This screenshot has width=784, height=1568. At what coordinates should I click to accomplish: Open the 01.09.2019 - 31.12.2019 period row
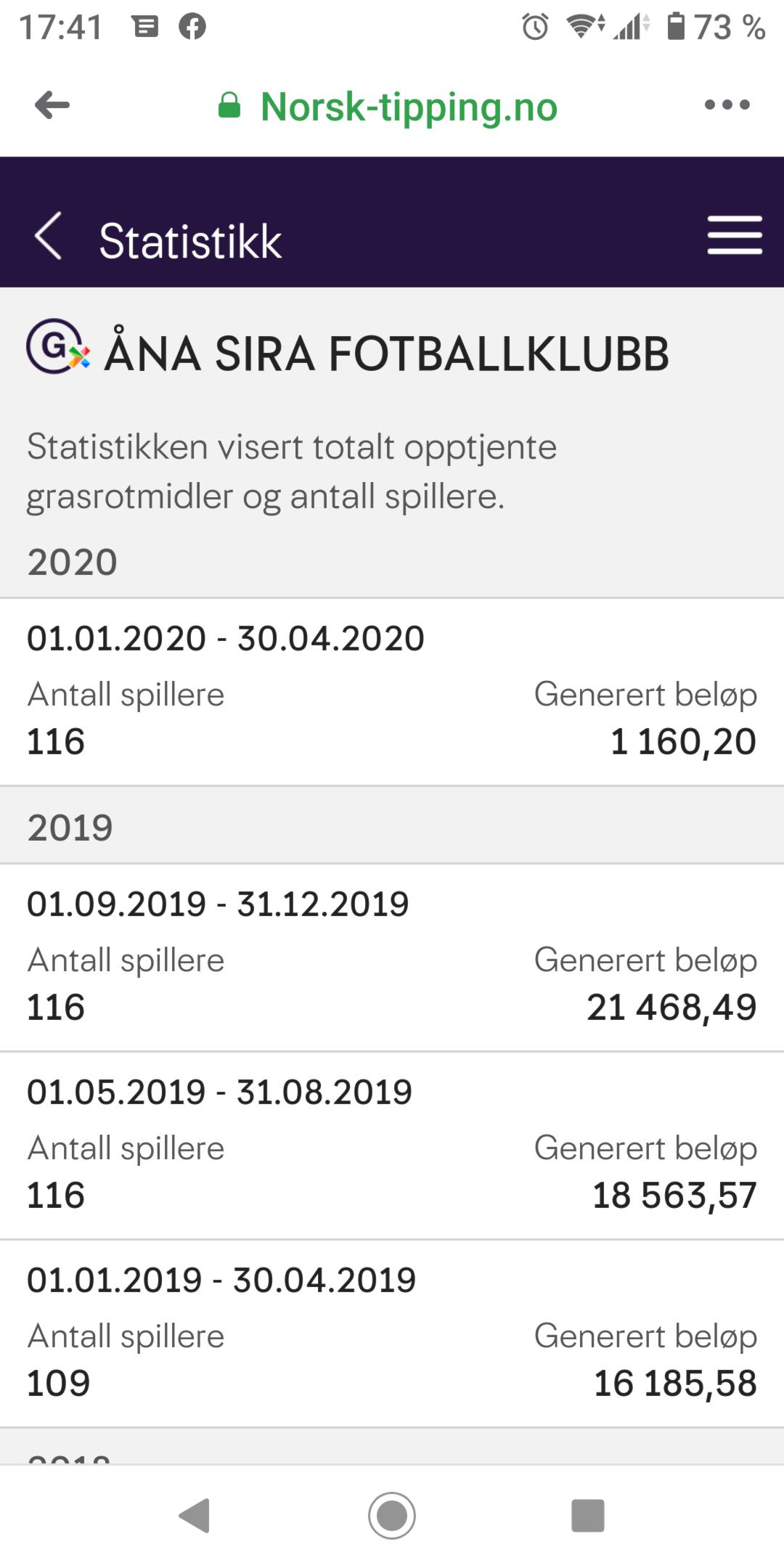click(392, 957)
